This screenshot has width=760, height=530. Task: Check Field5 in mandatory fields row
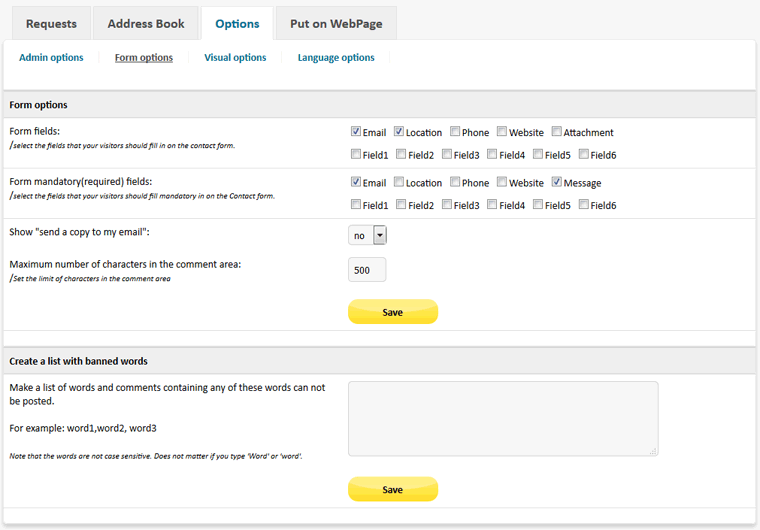538,204
